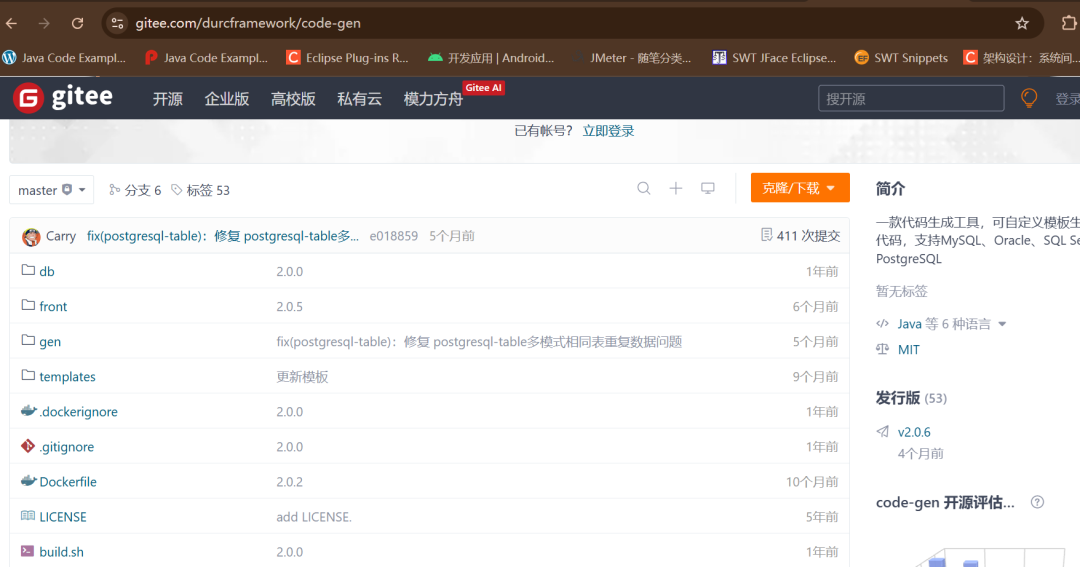Click the fix(postgresql-table) latest commit message

pyautogui.click(x=222, y=236)
